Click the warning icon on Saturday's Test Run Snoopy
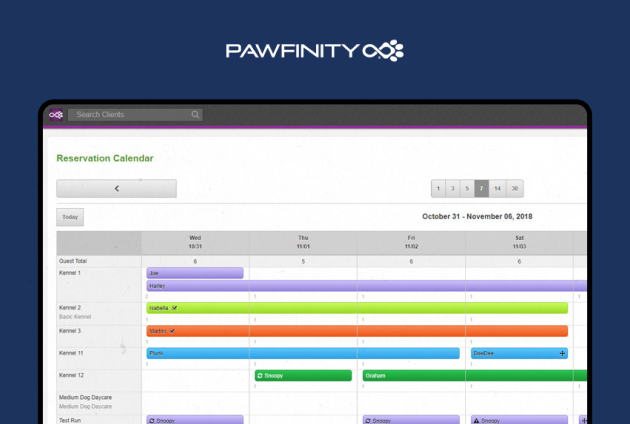Viewport: 630px width, 424px height. tap(477, 421)
